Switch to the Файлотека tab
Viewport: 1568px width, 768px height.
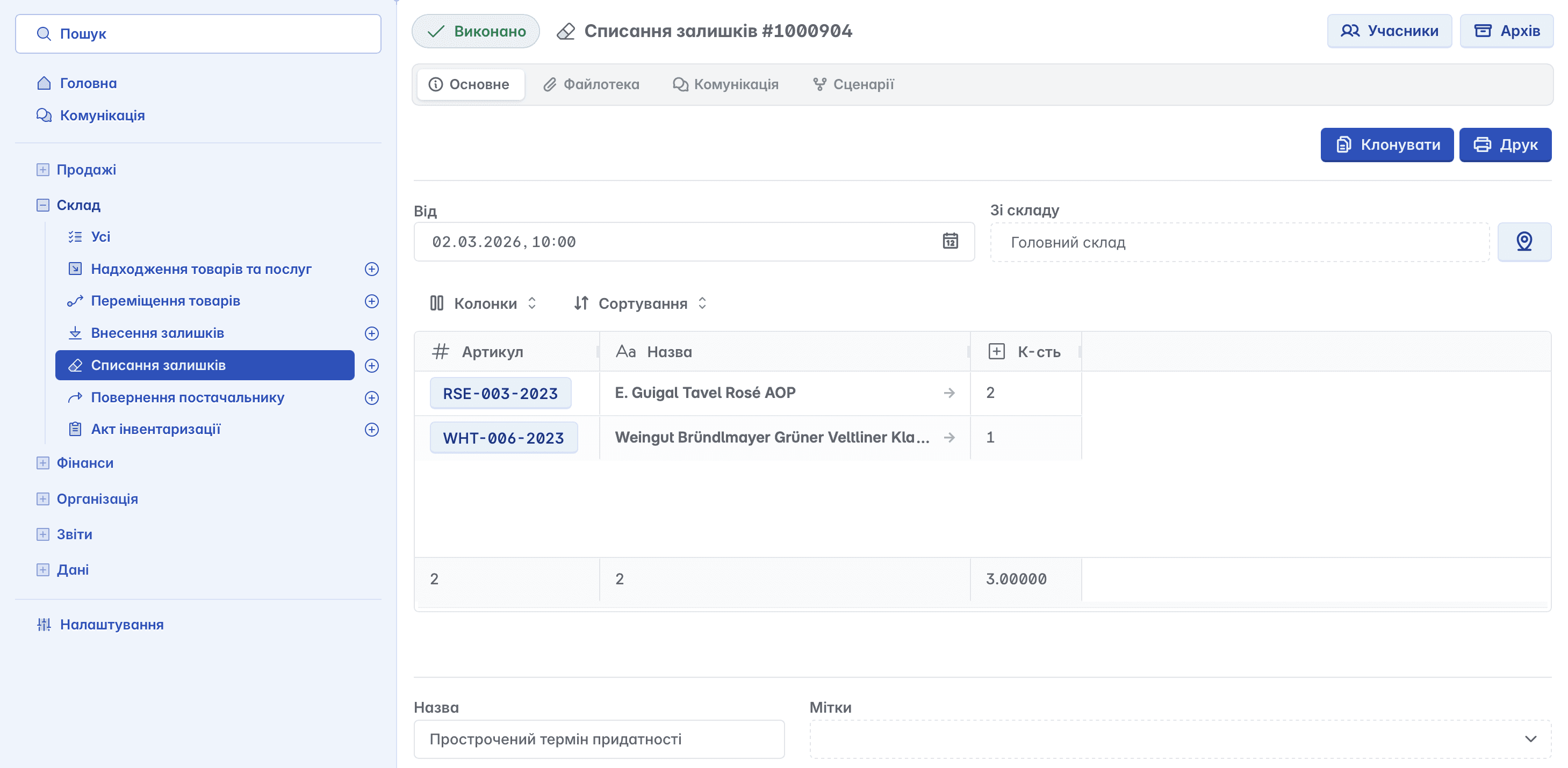pos(591,85)
